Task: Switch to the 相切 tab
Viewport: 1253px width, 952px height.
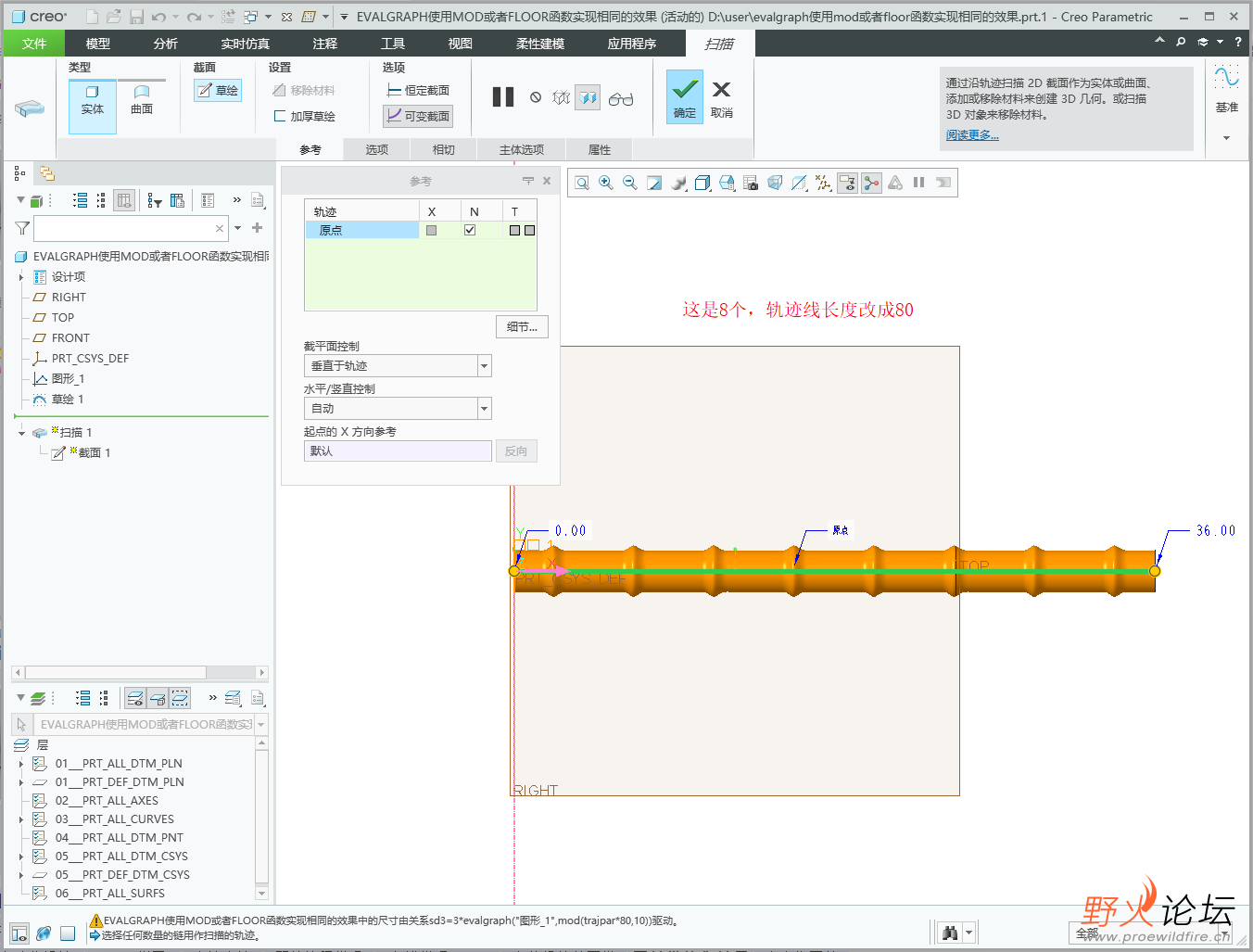Action: click(444, 150)
